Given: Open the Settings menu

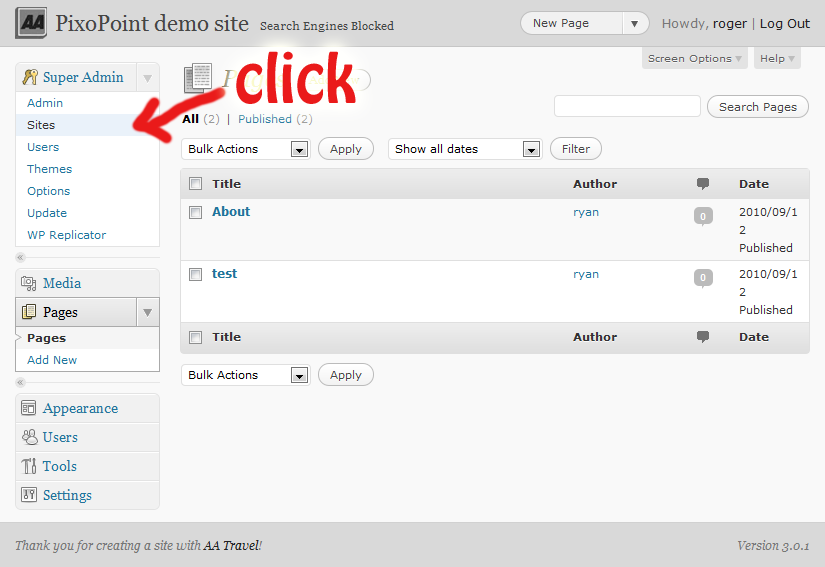Looking at the screenshot, I should pyautogui.click(x=67, y=495).
